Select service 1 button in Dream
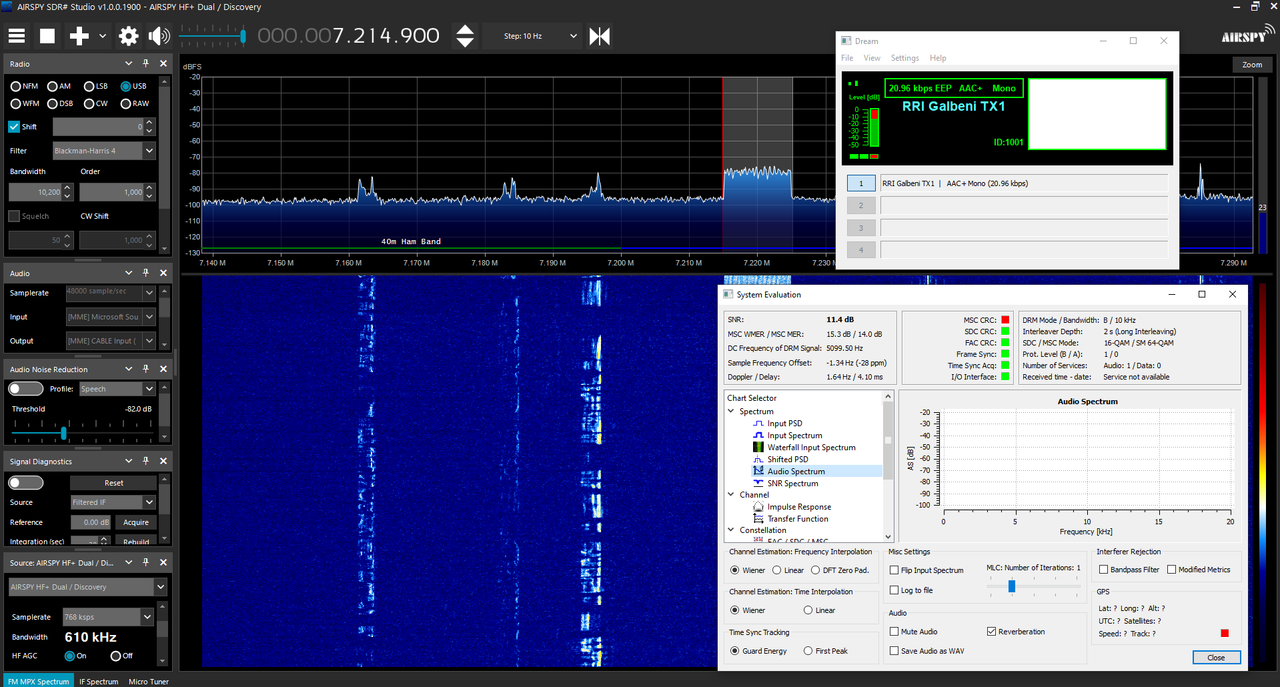 [x=861, y=183]
